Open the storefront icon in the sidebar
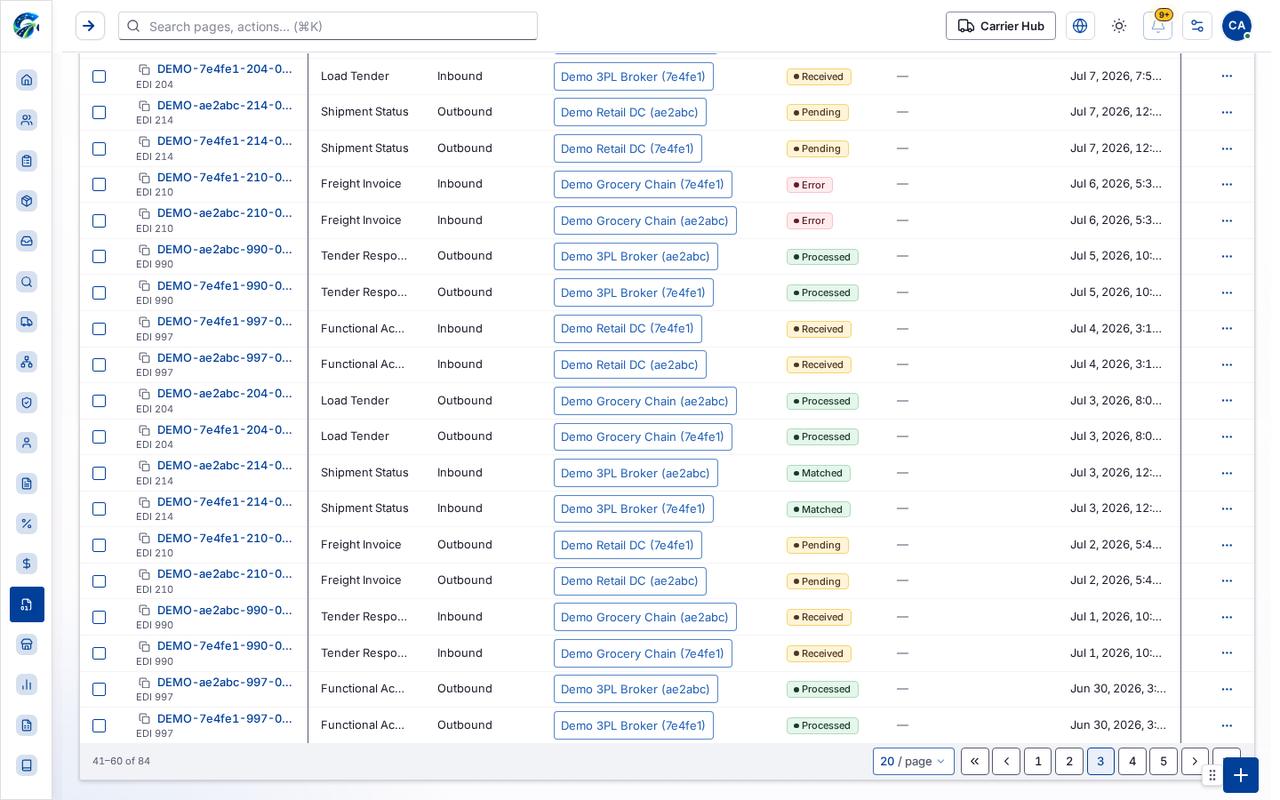1280x800 pixels. pos(27,644)
